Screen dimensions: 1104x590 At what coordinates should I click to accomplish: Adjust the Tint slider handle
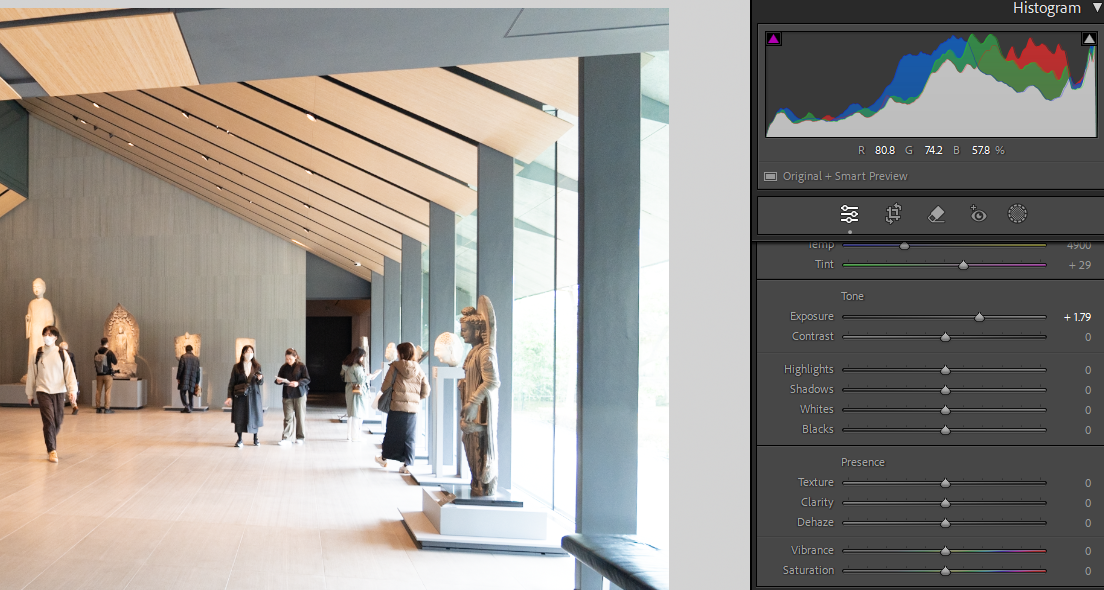963,265
